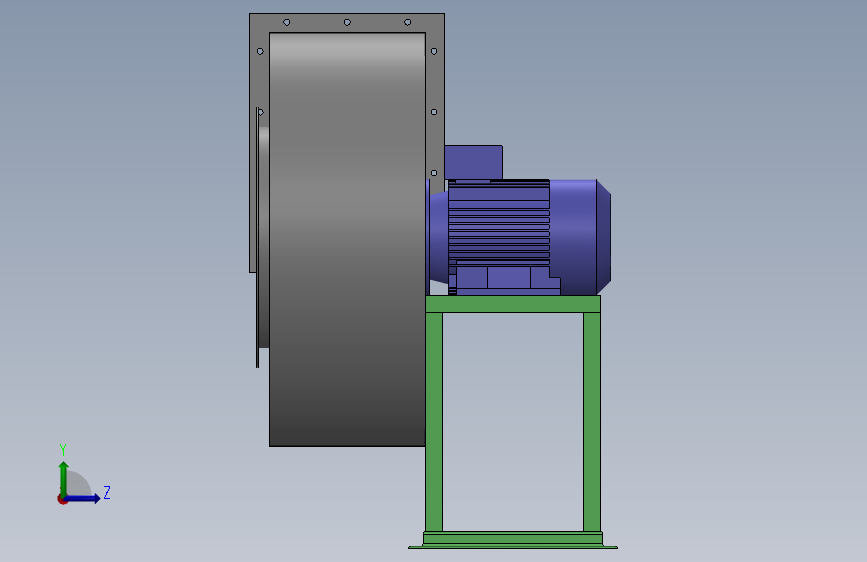
Task: Pick the top-right bolt hole on flange
Action: [408, 22]
